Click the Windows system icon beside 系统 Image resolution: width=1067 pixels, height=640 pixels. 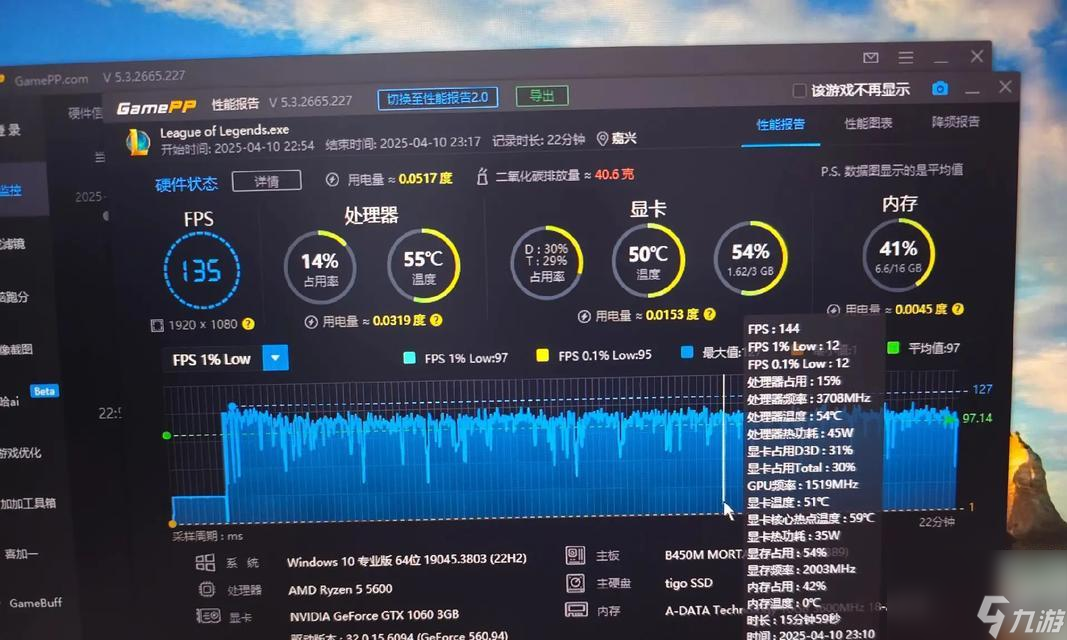pos(205,562)
